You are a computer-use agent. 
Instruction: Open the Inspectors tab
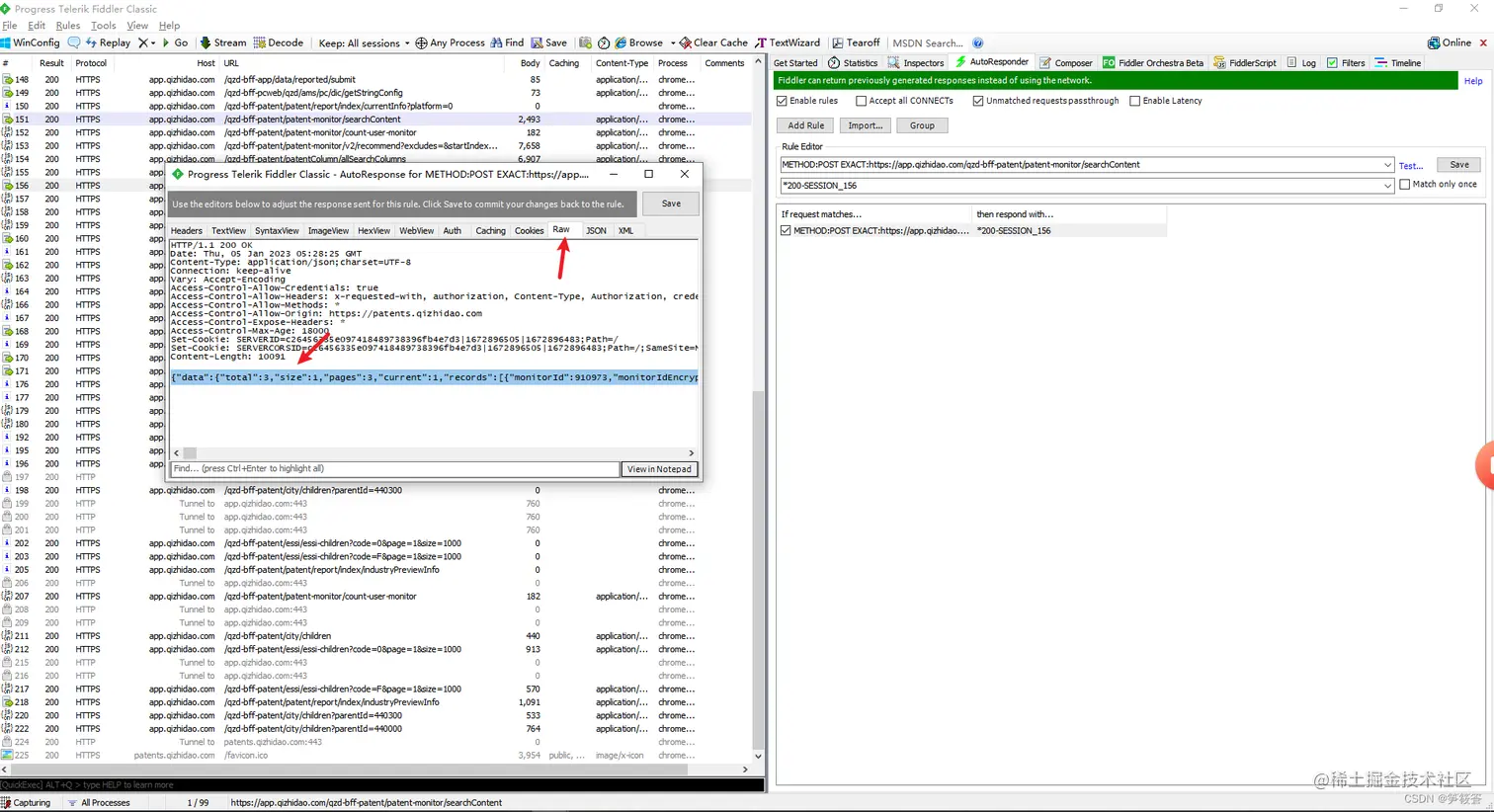point(916,62)
